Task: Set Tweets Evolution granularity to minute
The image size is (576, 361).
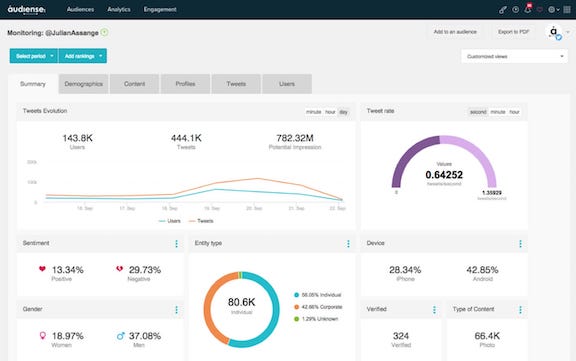Action: (x=314, y=112)
